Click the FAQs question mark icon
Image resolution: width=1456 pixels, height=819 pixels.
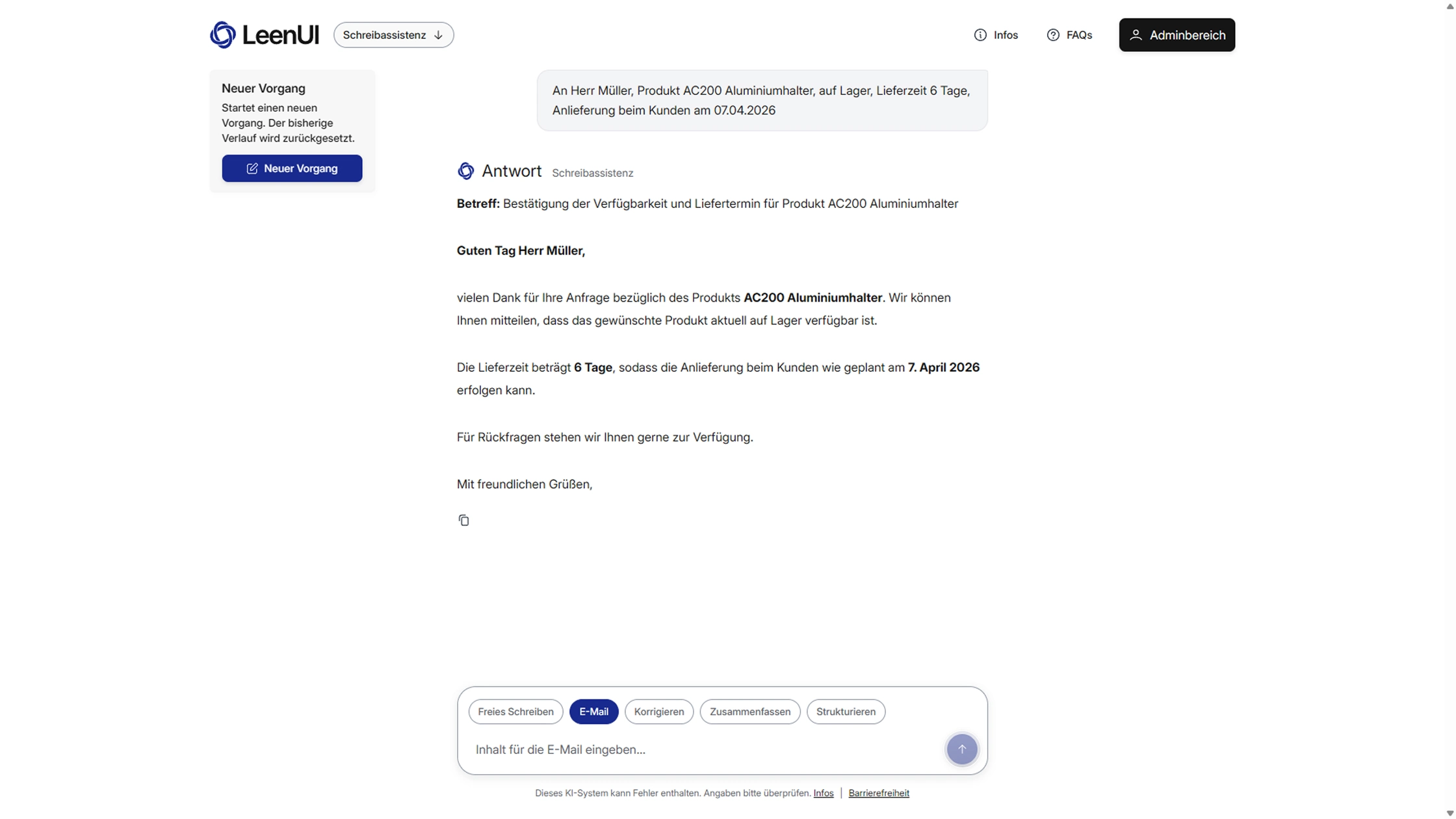(1052, 35)
